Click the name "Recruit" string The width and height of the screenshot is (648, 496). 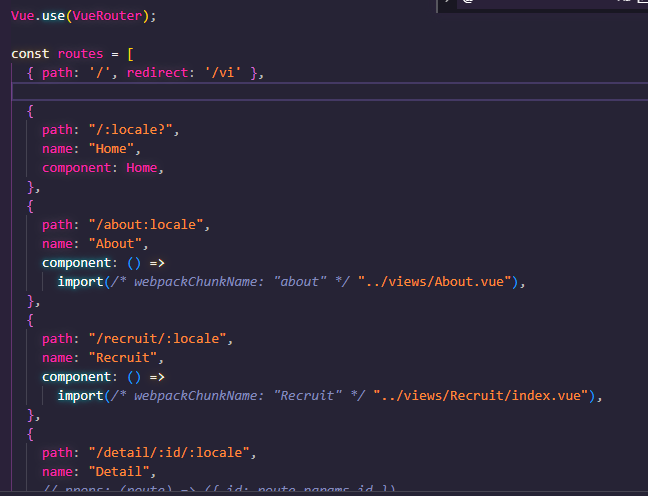(x=123, y=358)
